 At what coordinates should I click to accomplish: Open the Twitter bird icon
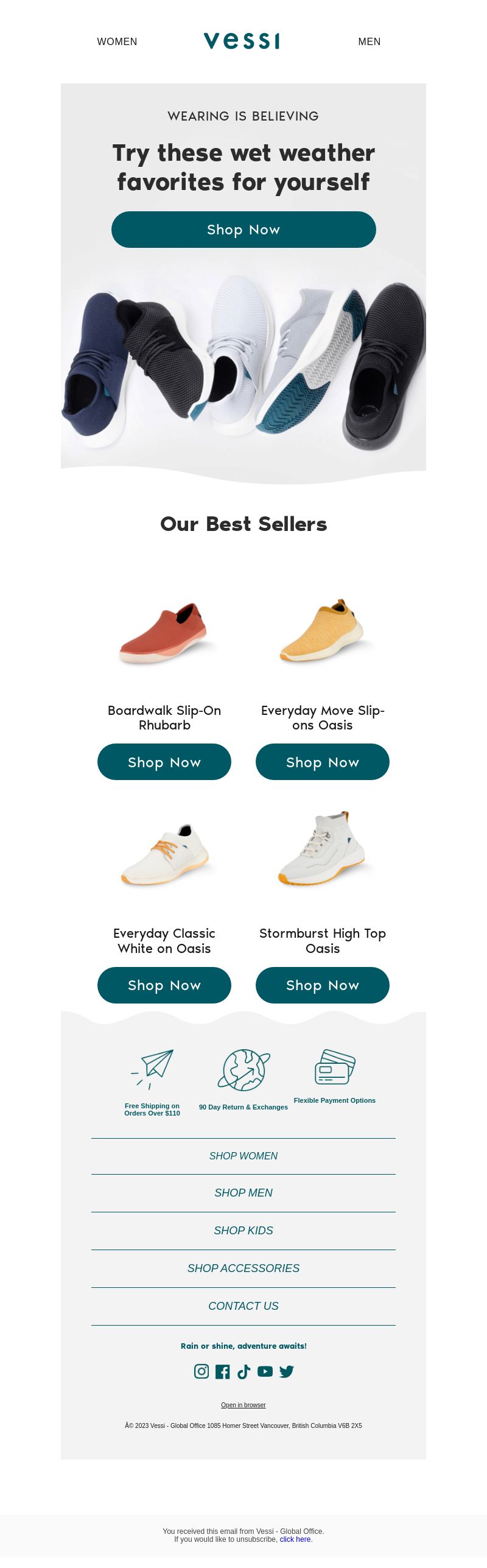(287, 1371)
